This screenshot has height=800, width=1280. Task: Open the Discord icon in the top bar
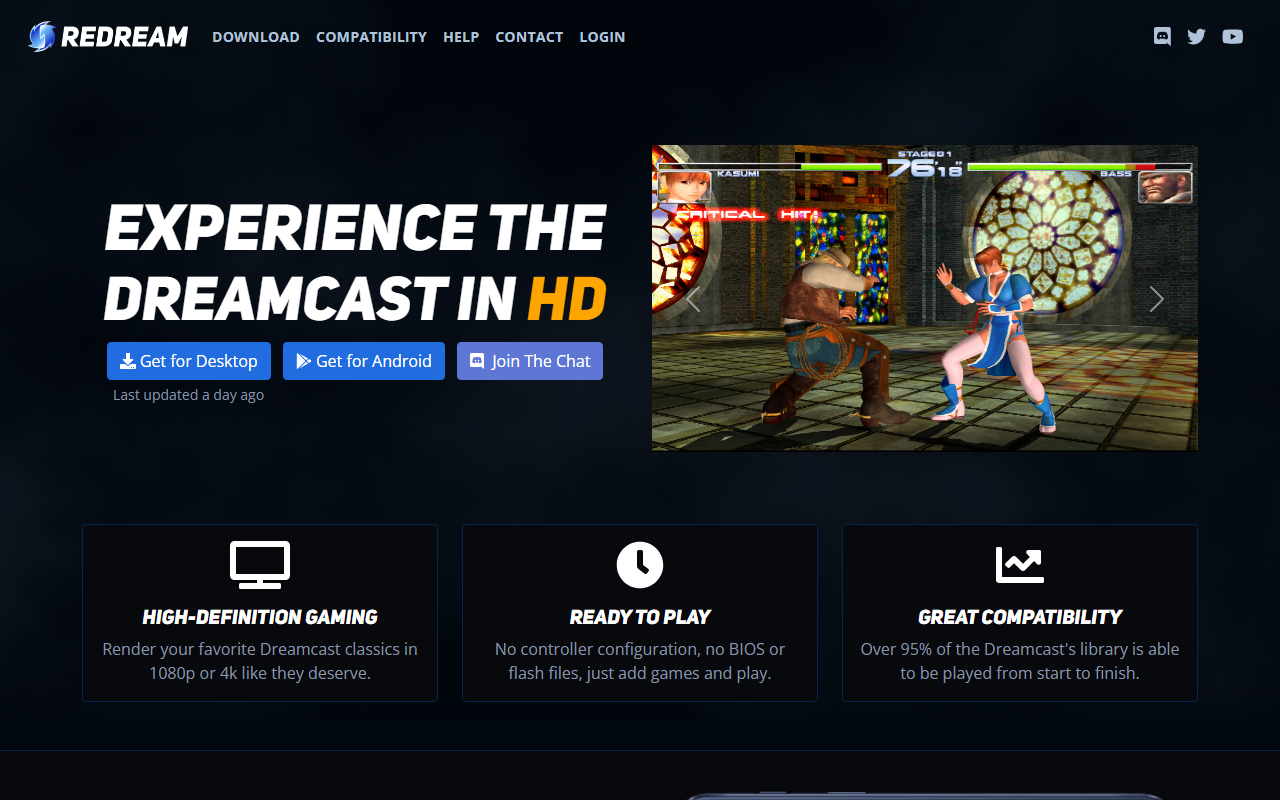click(x=1162, y=37)
